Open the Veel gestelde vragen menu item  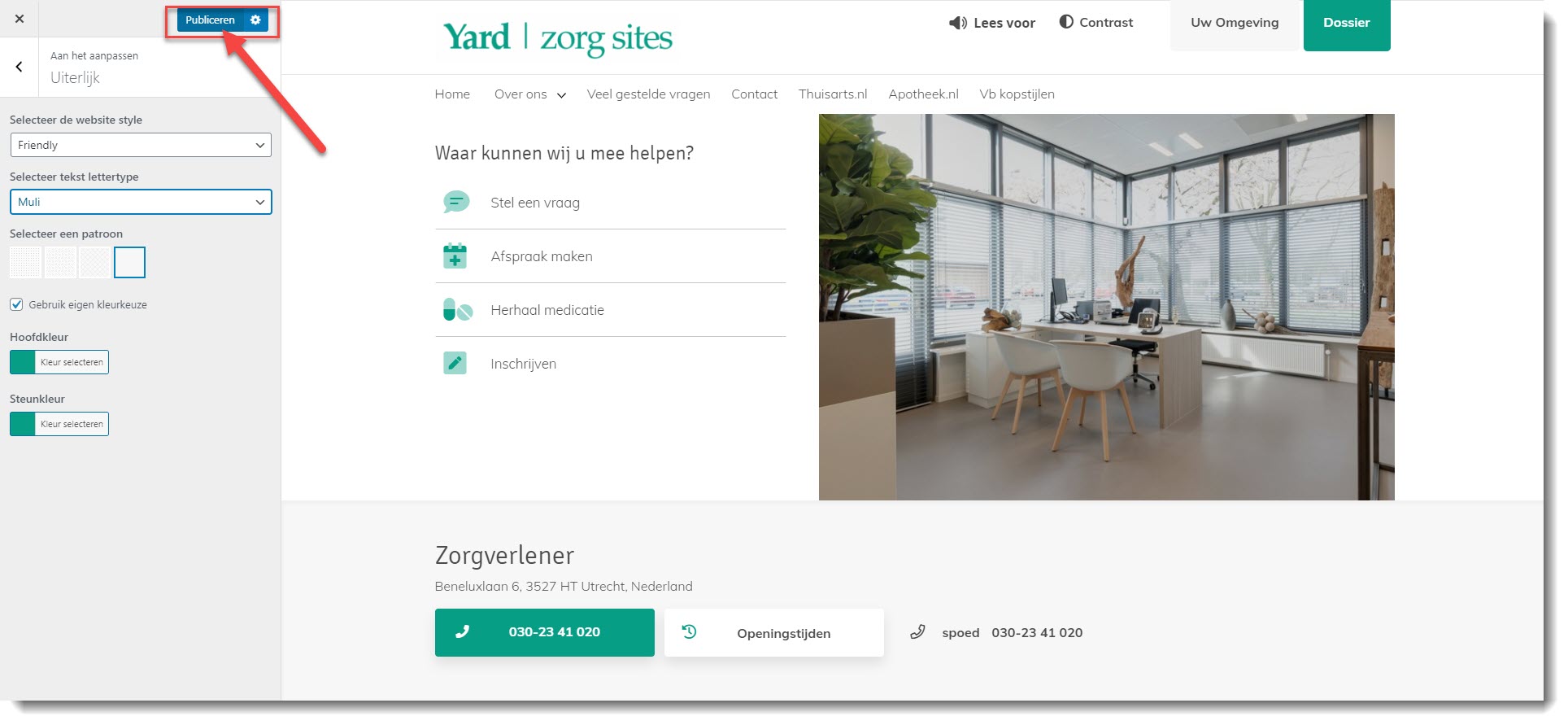[x=648, y=94]
